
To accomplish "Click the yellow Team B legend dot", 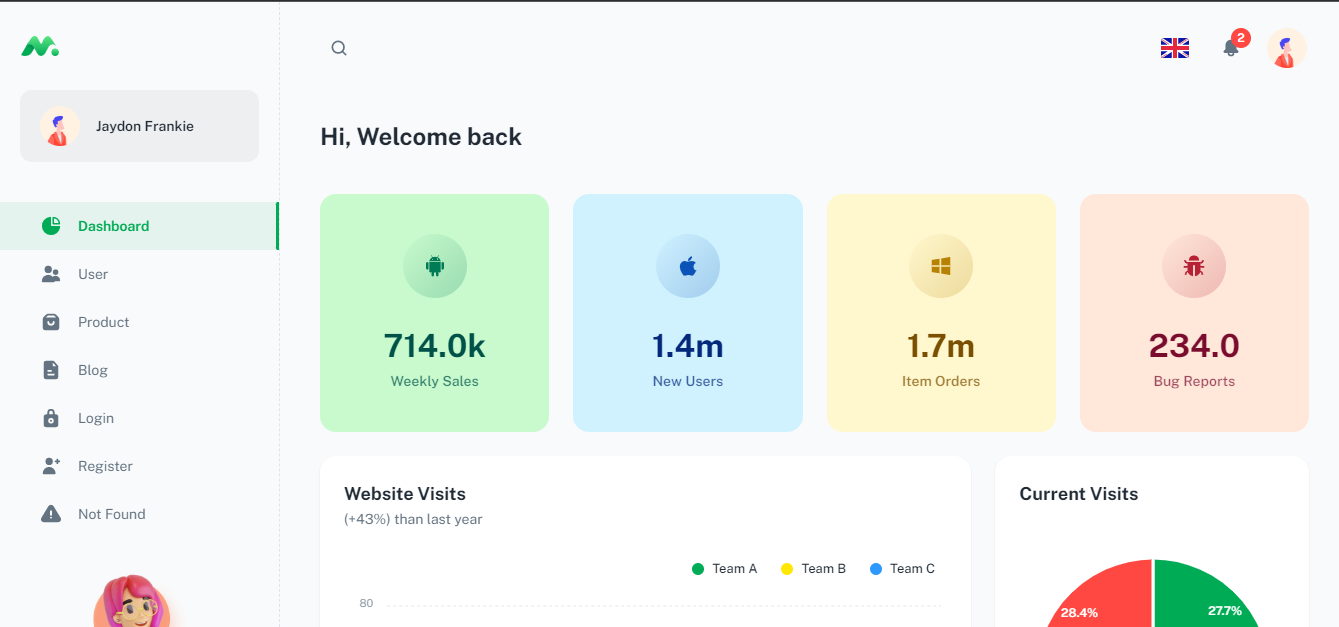I will click(787, 569).
